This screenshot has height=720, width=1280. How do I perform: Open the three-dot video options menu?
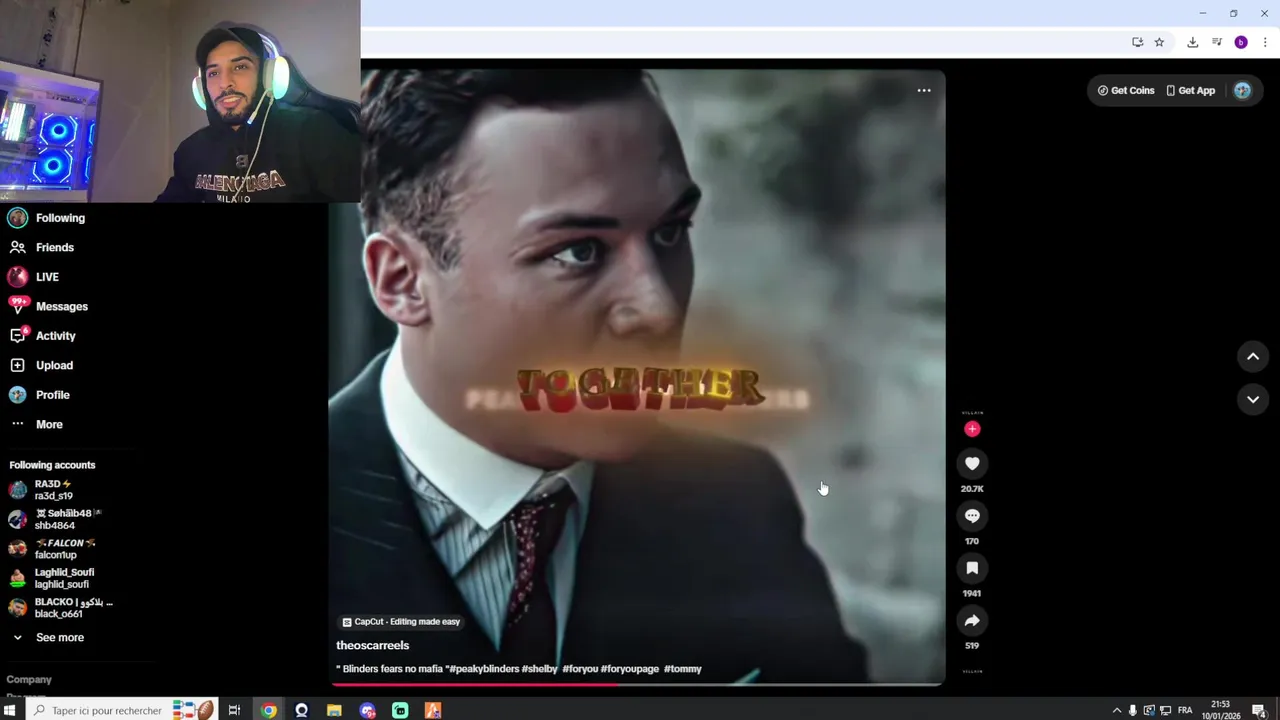pos(924,91)
